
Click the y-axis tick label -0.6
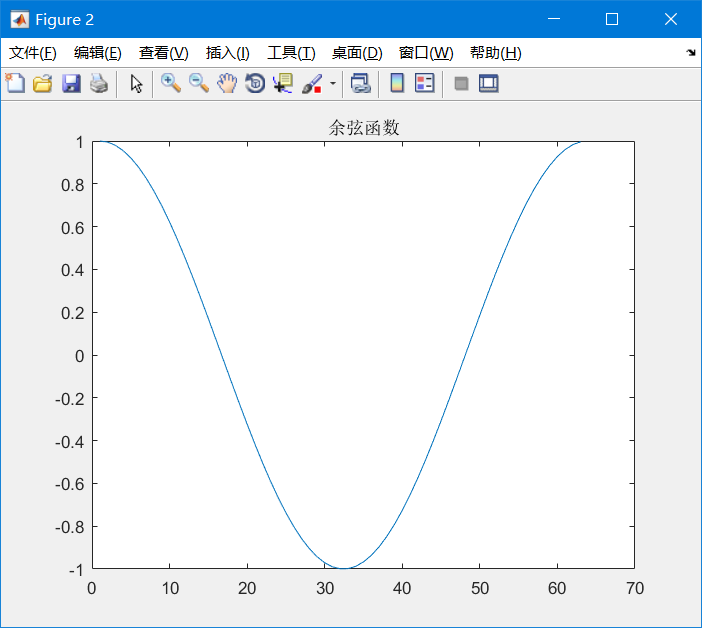69,484
